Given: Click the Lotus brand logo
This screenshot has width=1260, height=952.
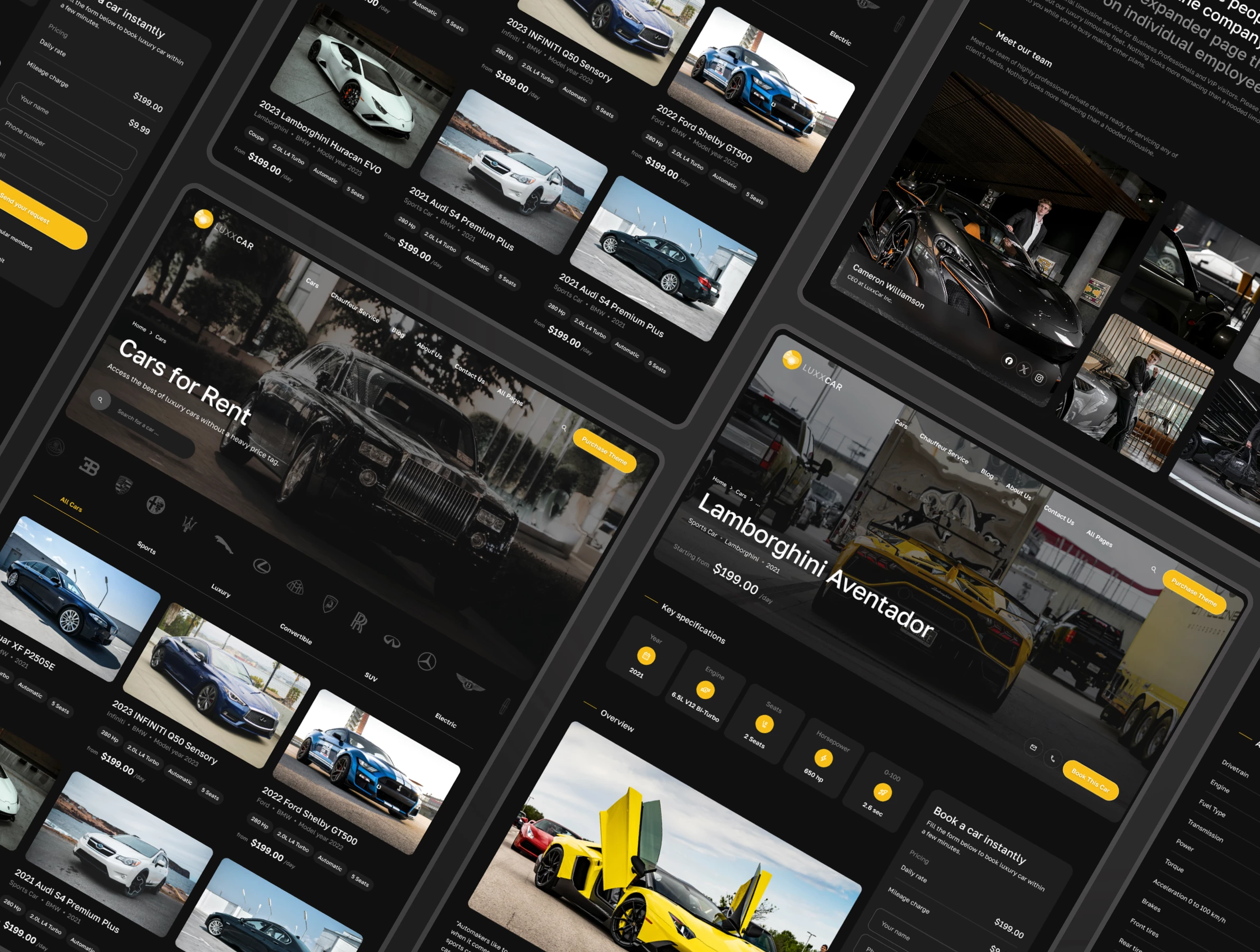Looking at the screenshot, I should tap(55, 447).
